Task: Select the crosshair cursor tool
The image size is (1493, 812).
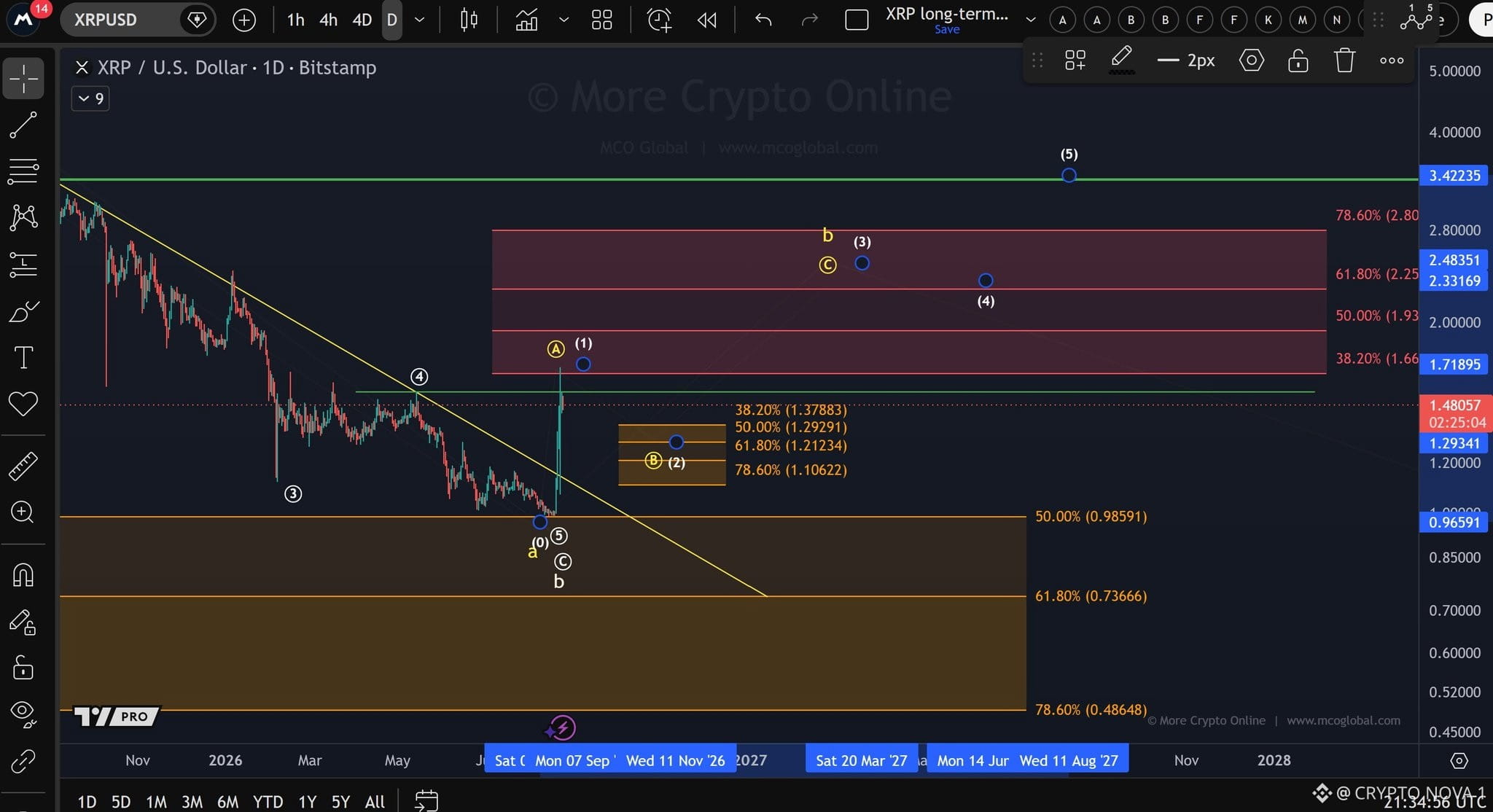Action: 23,78
